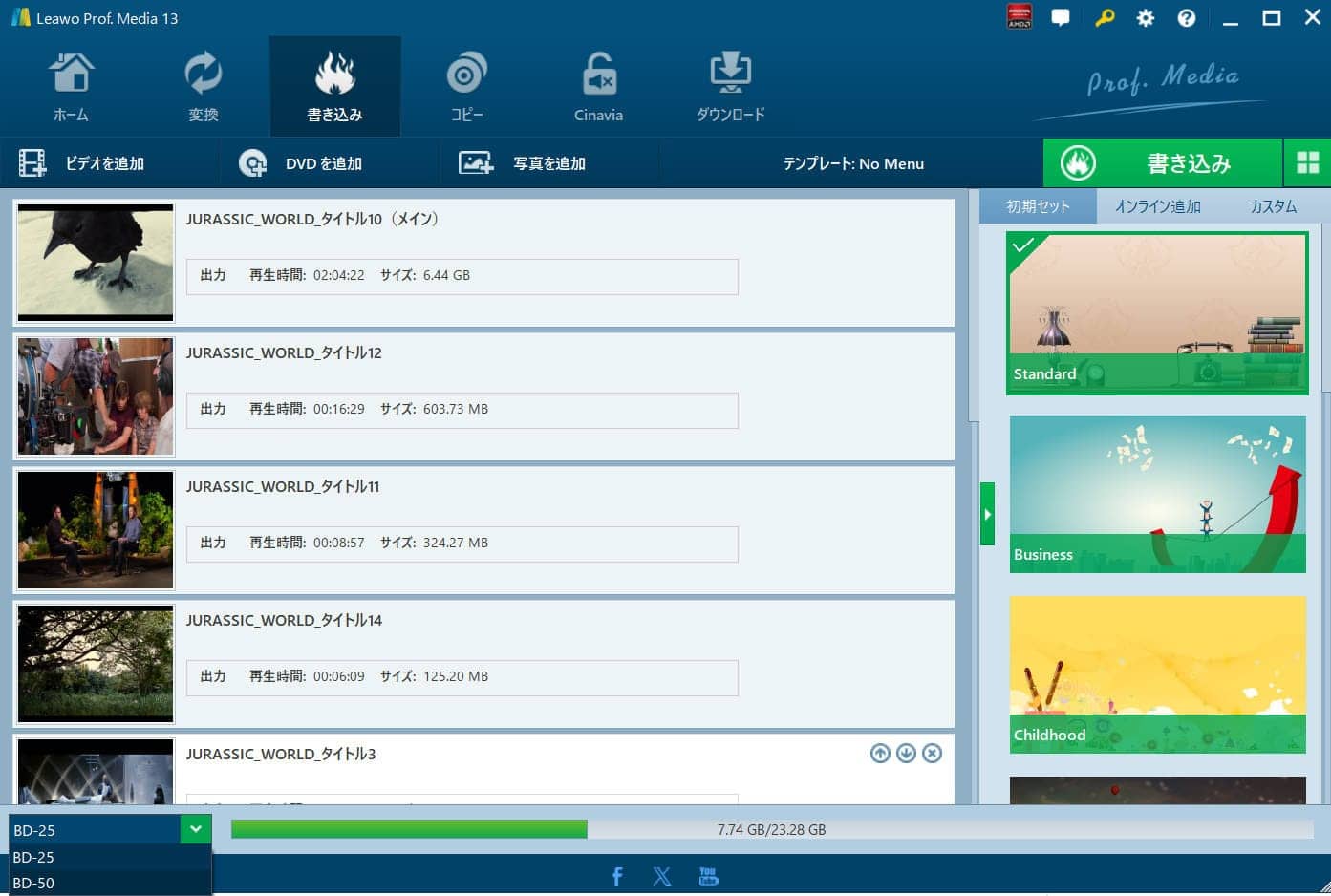This screenshot has width=1331, height=896.
Task: Open the Home (ホーム) module
Action: point(71,88)
